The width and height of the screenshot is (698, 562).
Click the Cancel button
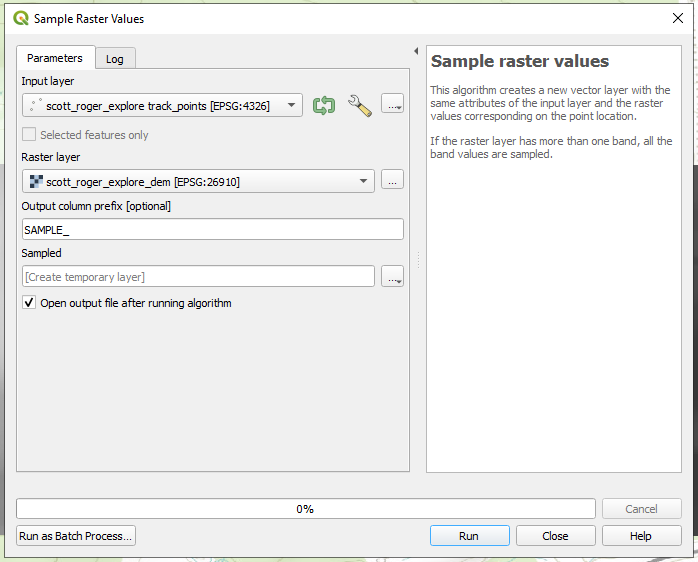tap(641, 509)
